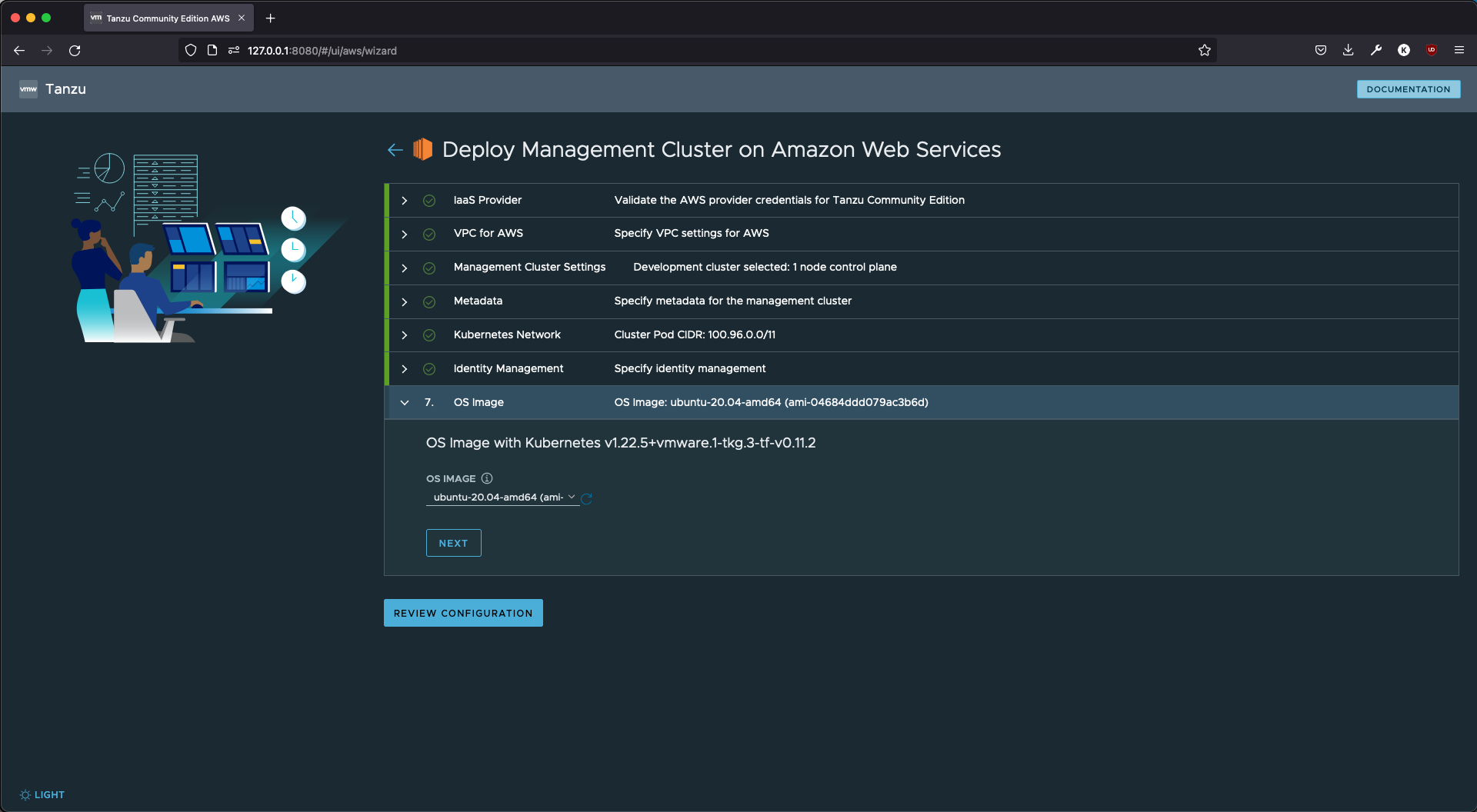Screen dimensions: 1477x812
Task: Open the K profile extension icon
Action: (1404, 51)
